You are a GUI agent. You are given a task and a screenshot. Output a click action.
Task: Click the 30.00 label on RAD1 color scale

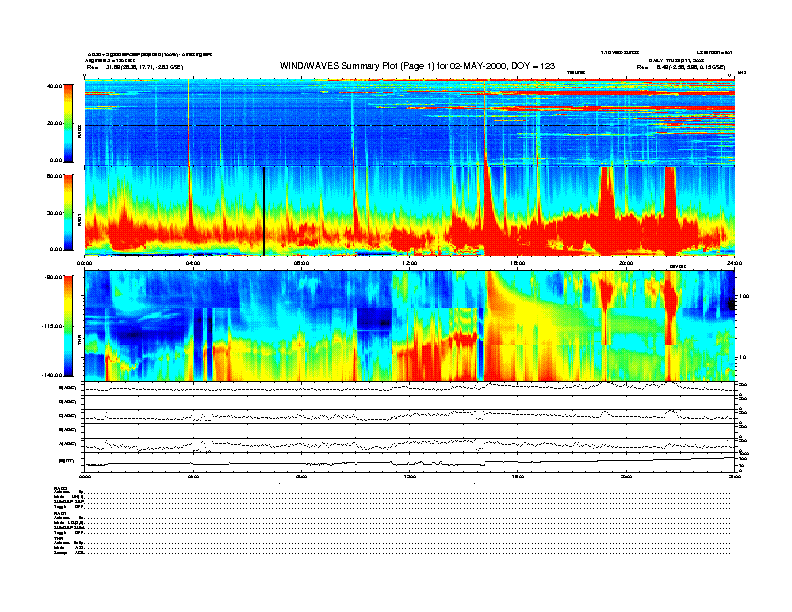[x=55, y=213]
